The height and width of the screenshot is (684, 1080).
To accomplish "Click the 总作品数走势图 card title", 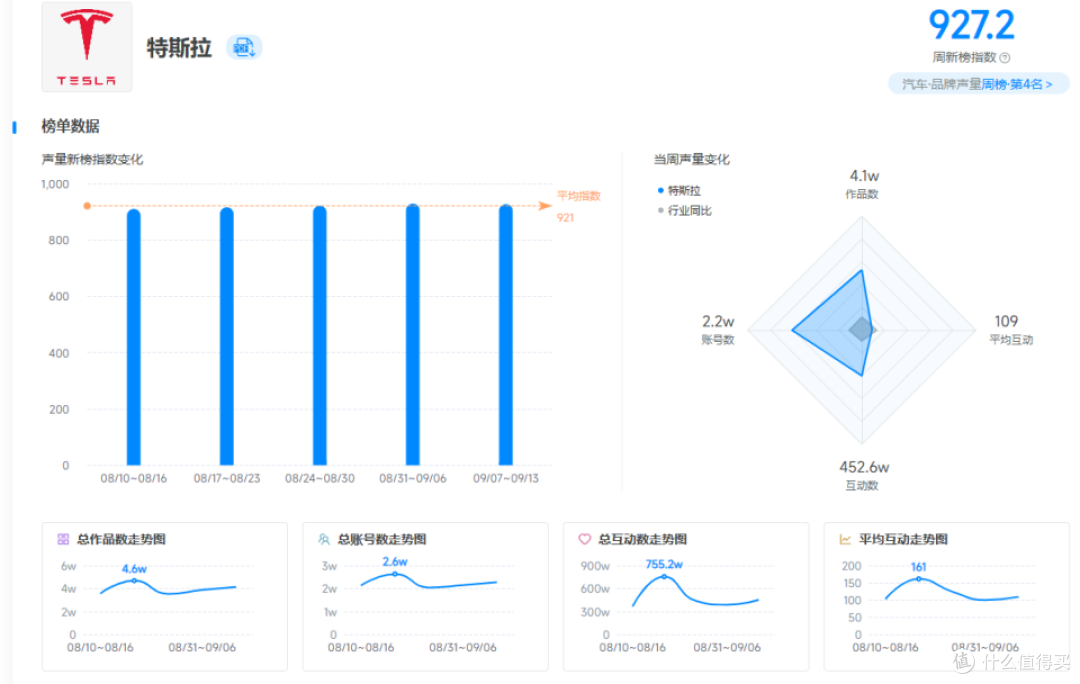I will click(x=121, y=539).
